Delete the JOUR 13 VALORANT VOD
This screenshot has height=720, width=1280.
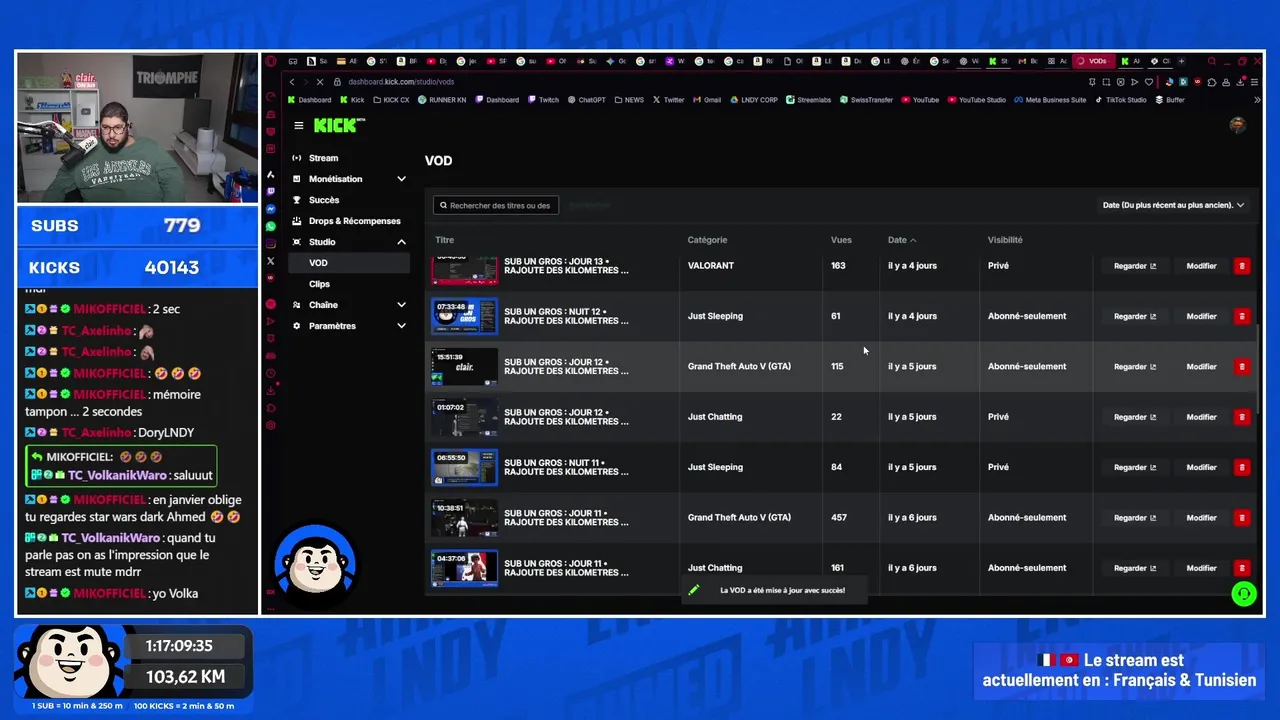pos(1242,266)
